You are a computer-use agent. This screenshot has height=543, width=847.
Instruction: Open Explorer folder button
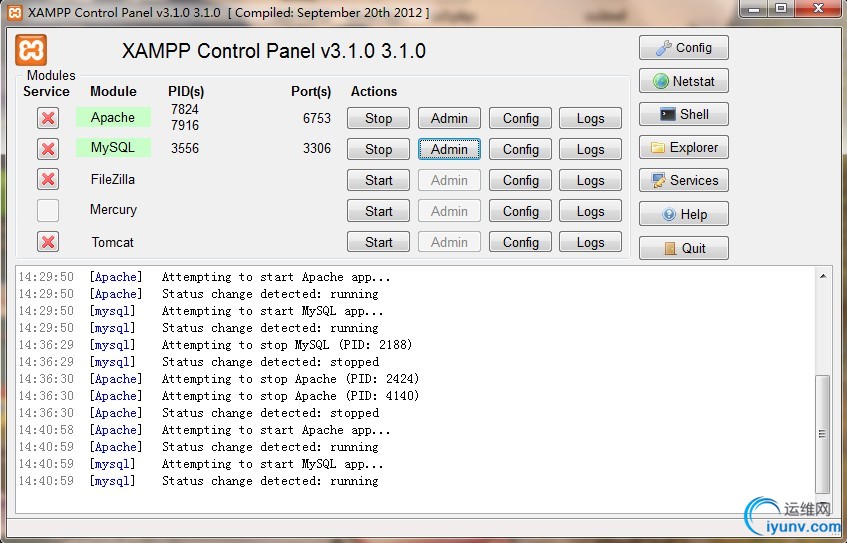click(684, 147)
